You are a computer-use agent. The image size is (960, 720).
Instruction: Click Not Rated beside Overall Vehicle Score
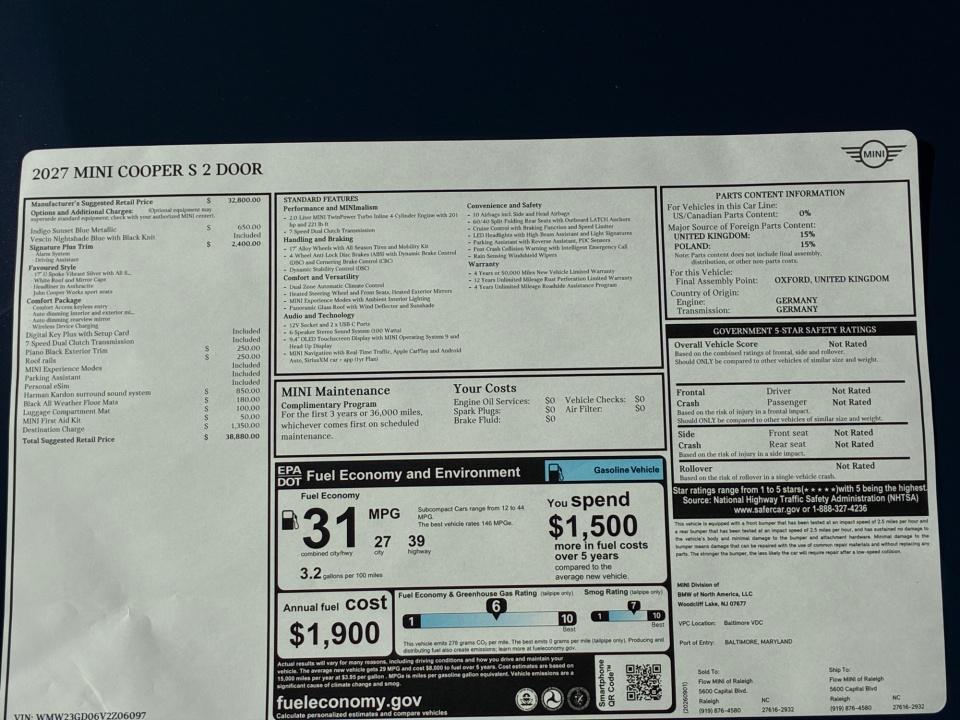pyautogui.click(x=847, y=344)
